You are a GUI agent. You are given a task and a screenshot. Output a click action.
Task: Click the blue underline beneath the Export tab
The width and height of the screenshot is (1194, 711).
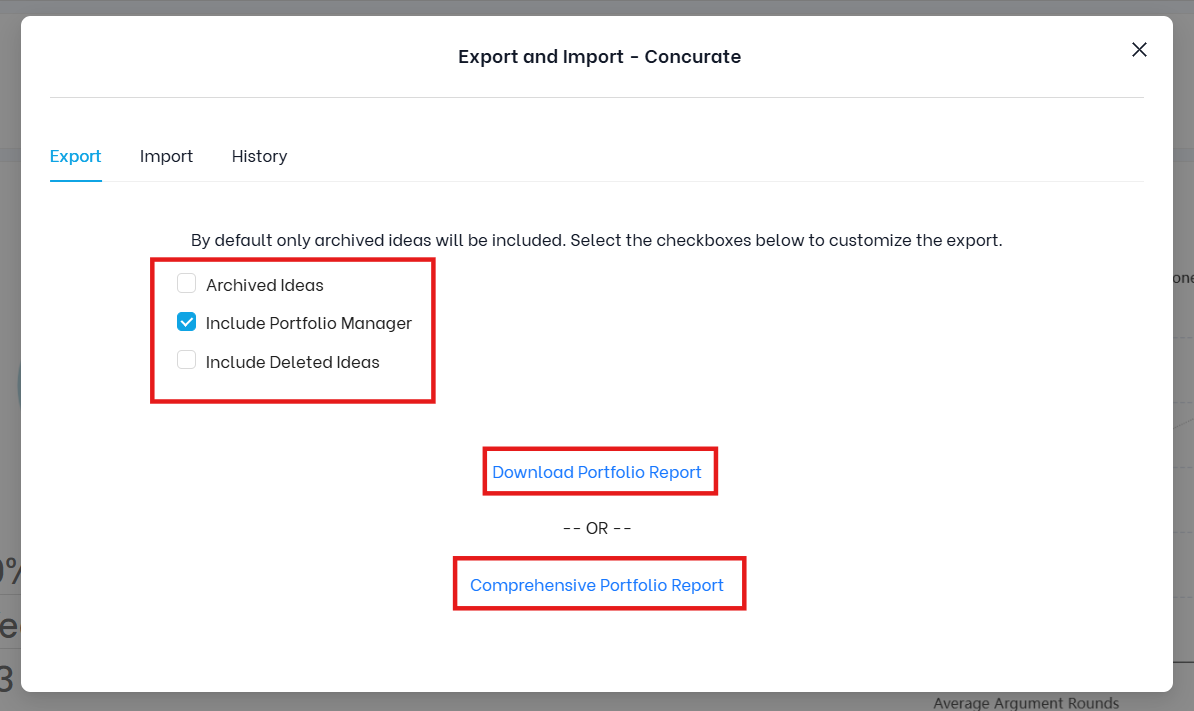tap(76, 181)
